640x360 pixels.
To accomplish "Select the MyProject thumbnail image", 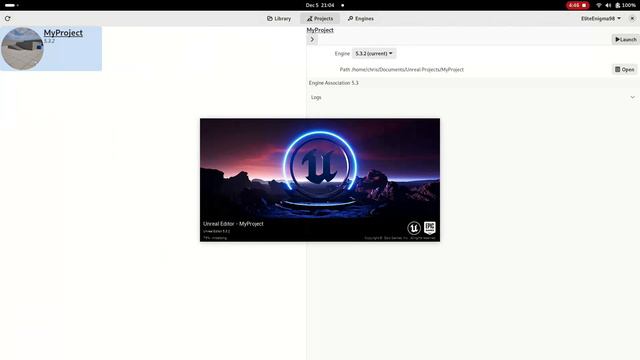I will tap(22, 49).
